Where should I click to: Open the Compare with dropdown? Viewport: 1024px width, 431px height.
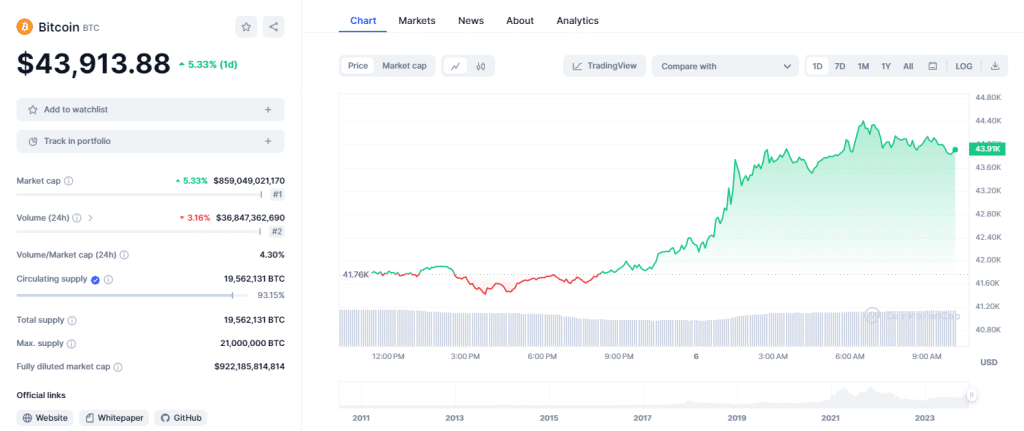point(725,66)
